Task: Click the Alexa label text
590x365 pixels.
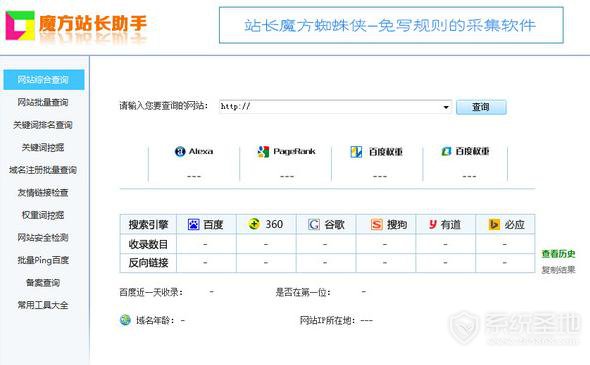Action: tap(201, 151)
